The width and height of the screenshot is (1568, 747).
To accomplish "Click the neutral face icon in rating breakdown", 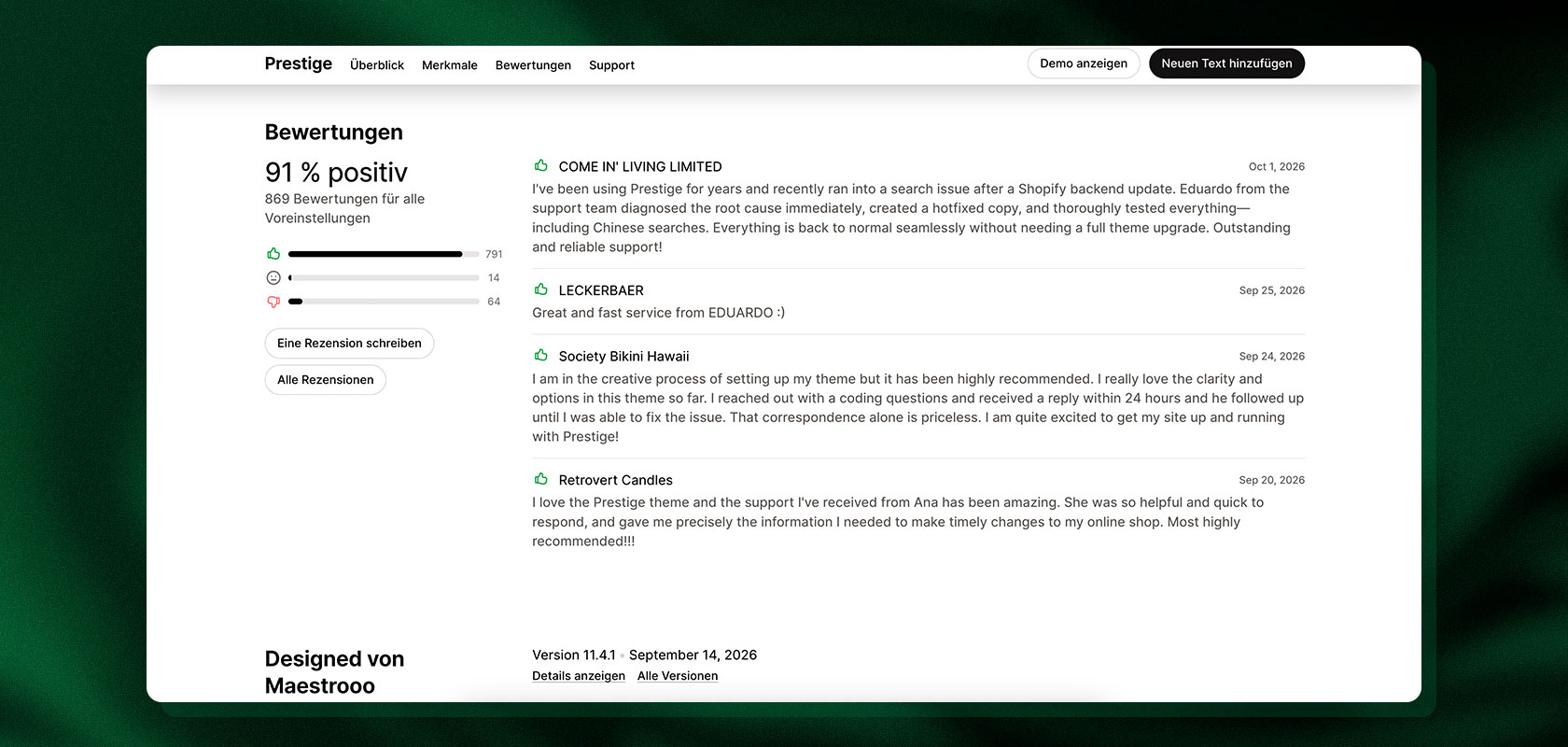I will (x=273, y=277).
